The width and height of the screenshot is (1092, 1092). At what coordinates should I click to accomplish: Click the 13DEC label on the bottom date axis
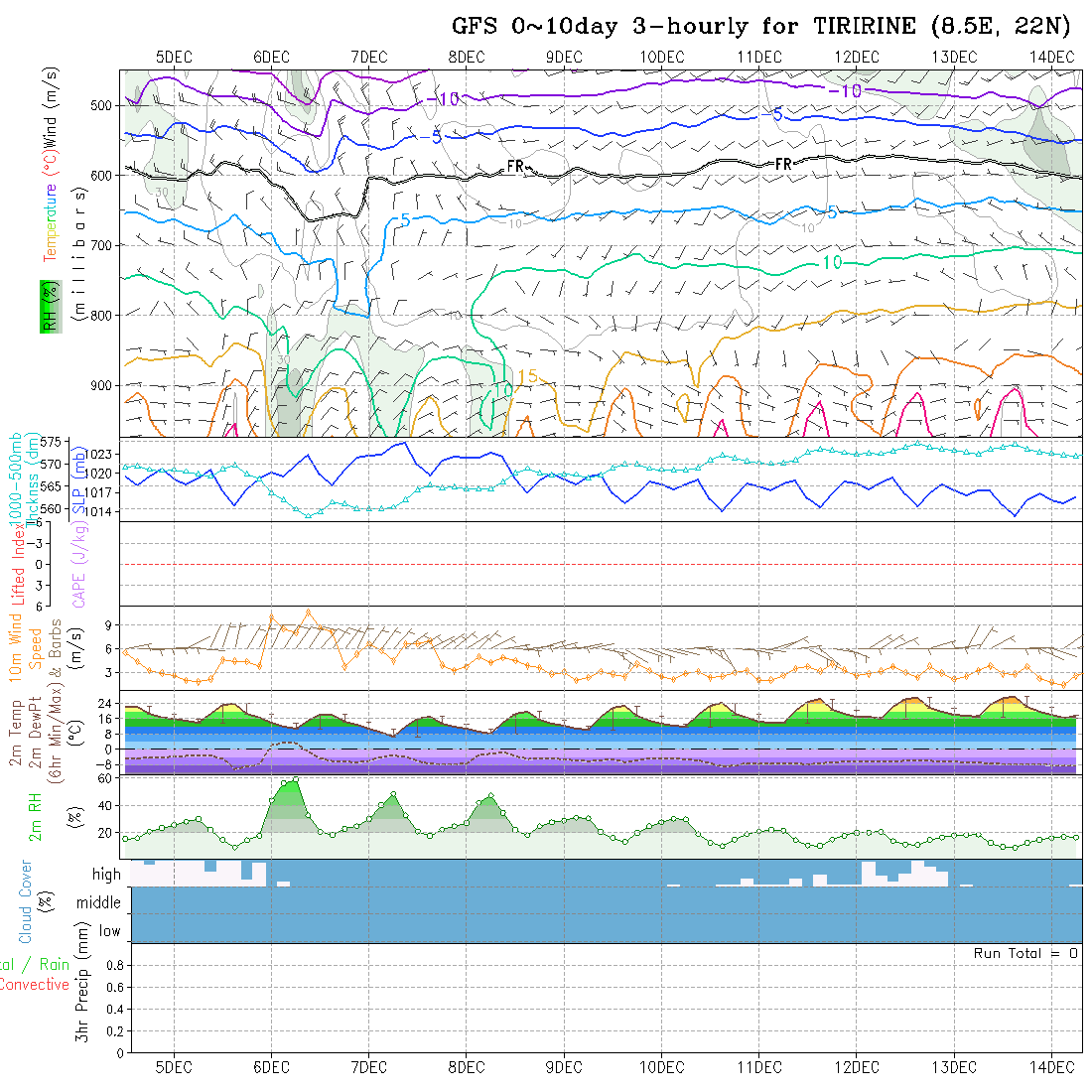click(954, 1067)
